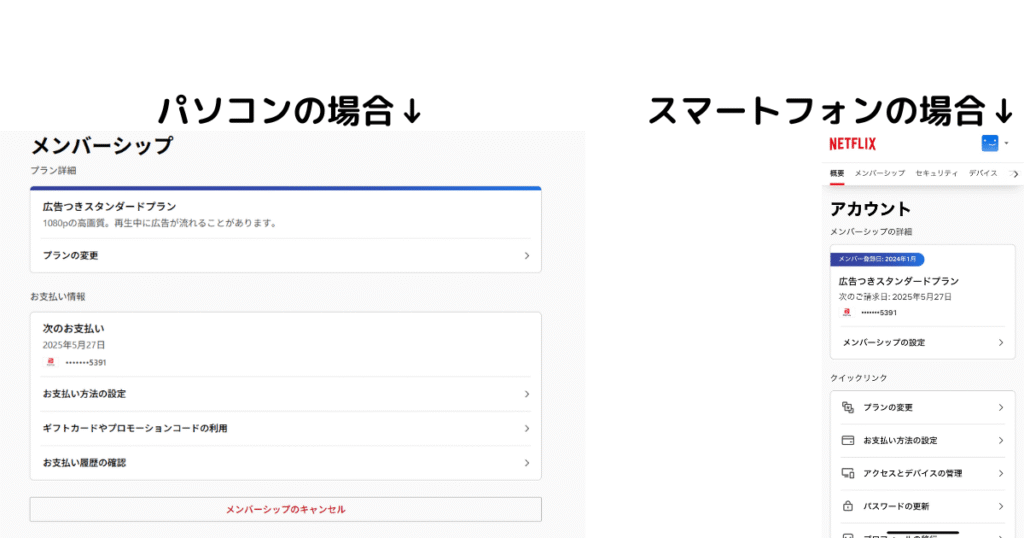
Task: Expand the dropdown arrow next to profile avatar
Action: pos(1006,143)
